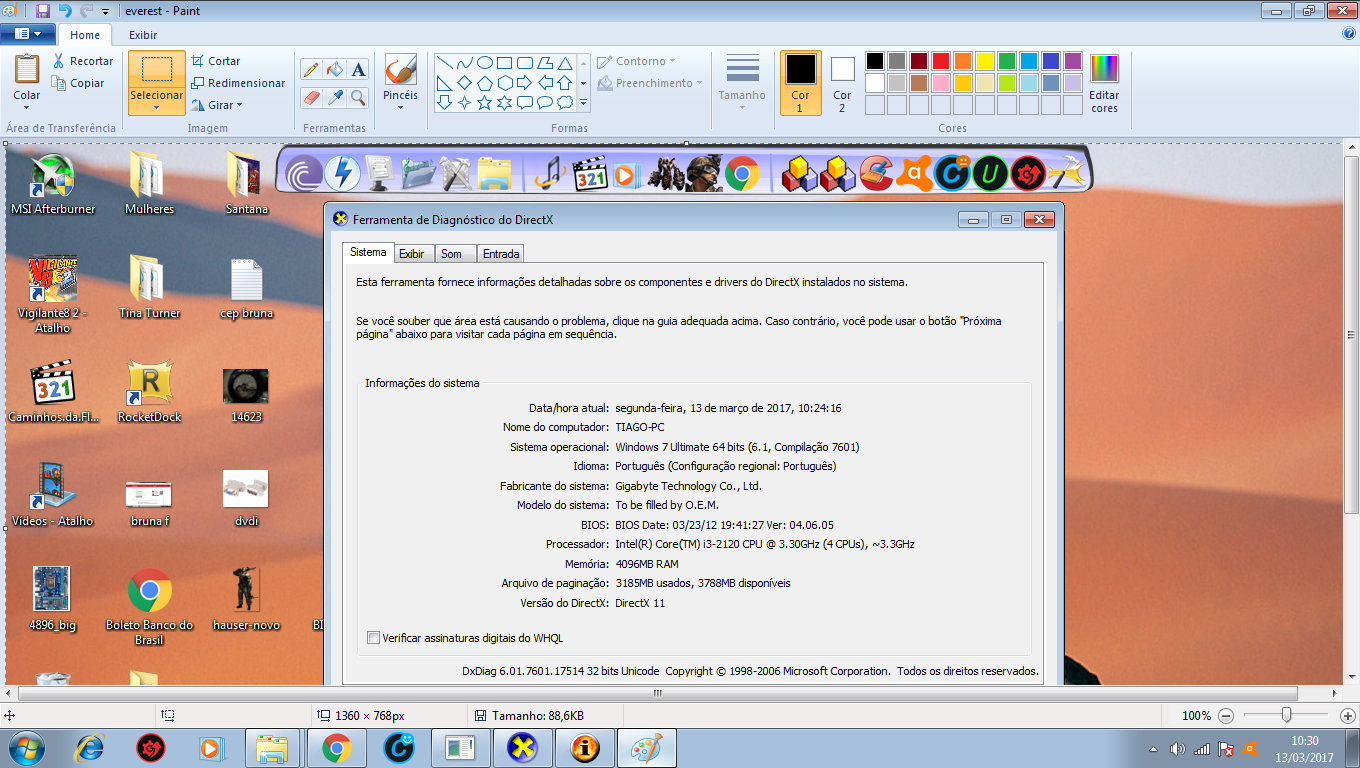Click the Redo arrow icon
This screenshot has height=768, width=1360.
[x=86, y=11]
